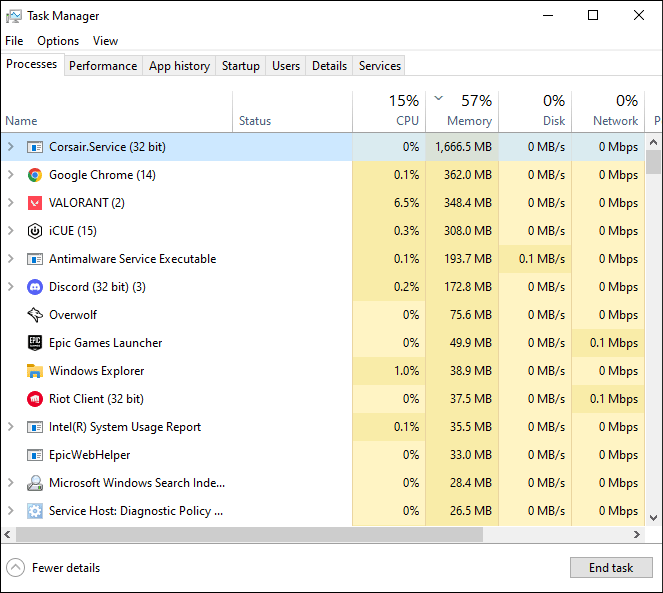The image size is (663, 593).
Task: Expand Antimalware Service Executable row
Action: point(11,259)
